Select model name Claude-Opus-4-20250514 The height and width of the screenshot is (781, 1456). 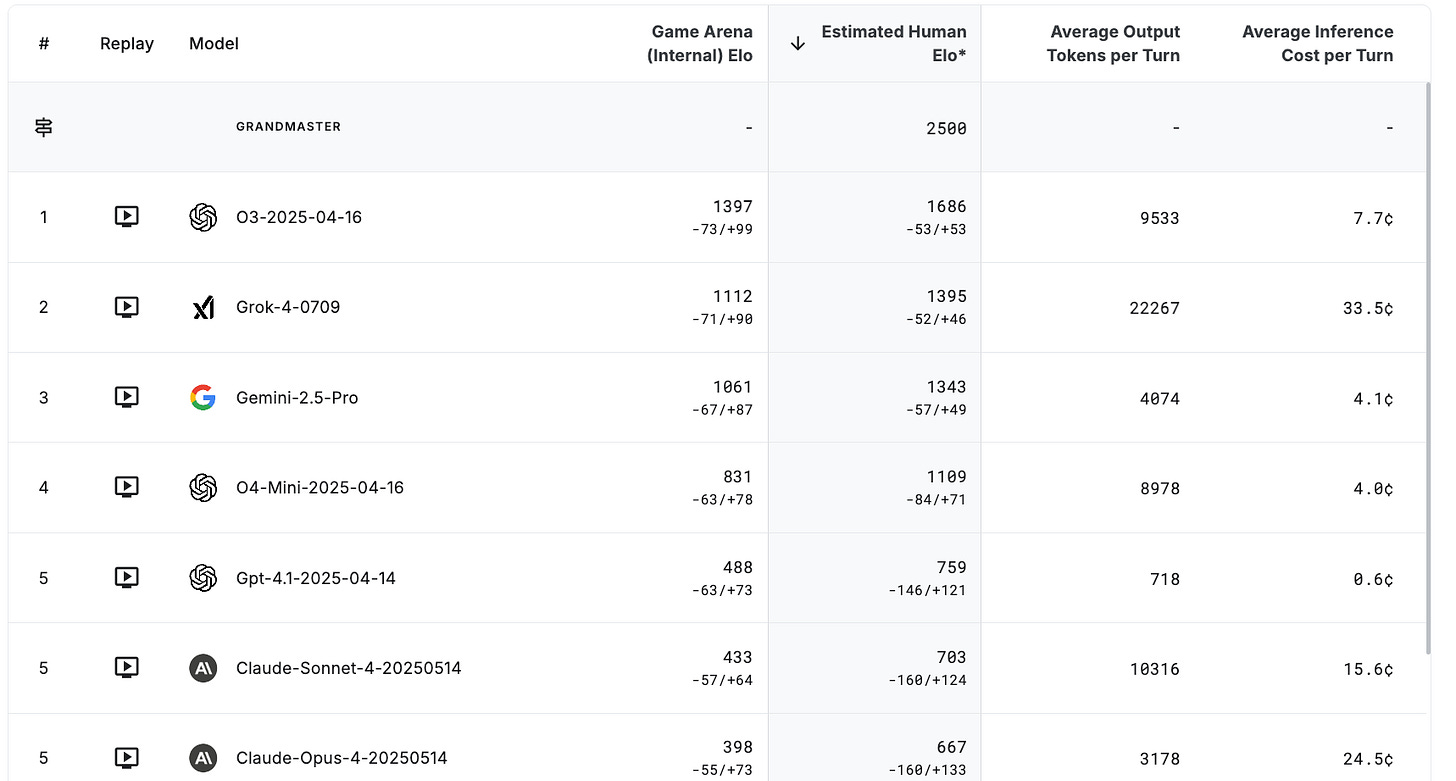(x=342, y=757)
